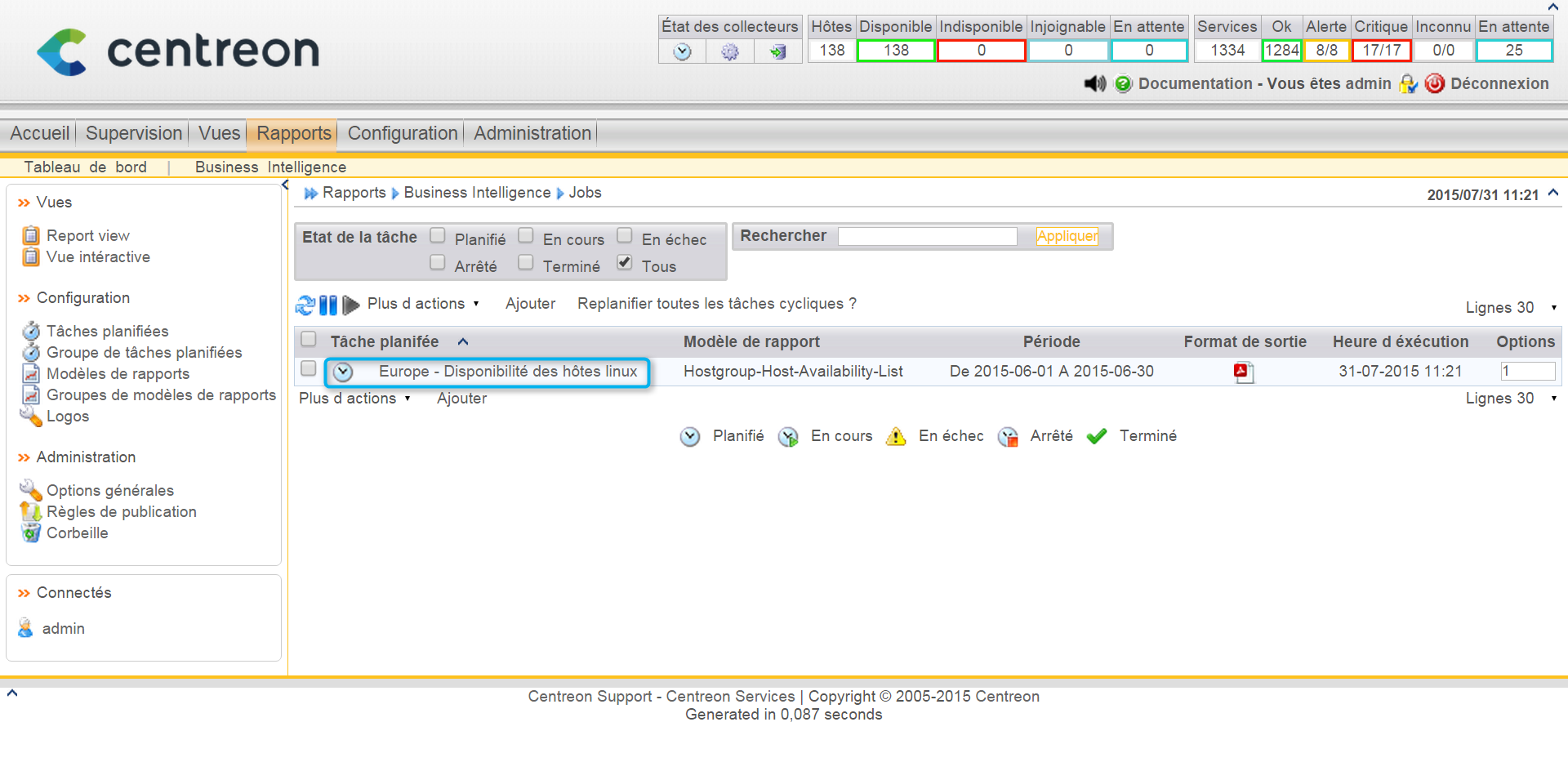
Task: Open the Configuration top menu
Action: 403,133
